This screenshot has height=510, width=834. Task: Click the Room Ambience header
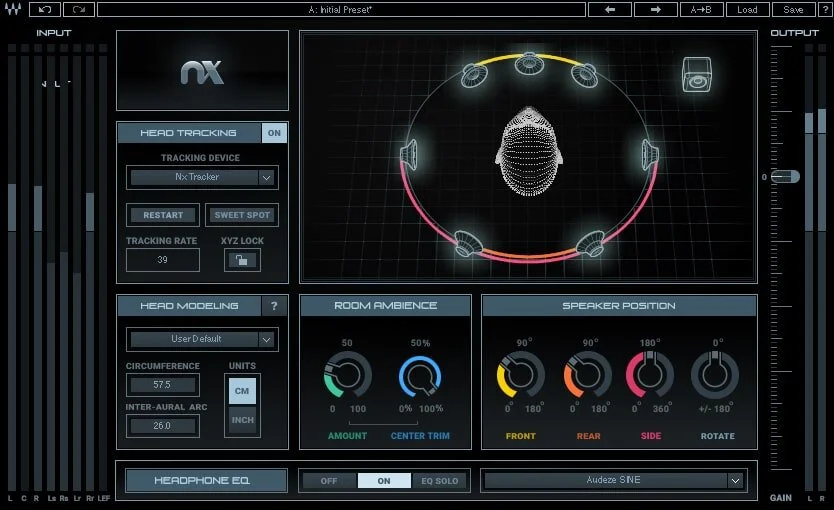click(386, 306)
